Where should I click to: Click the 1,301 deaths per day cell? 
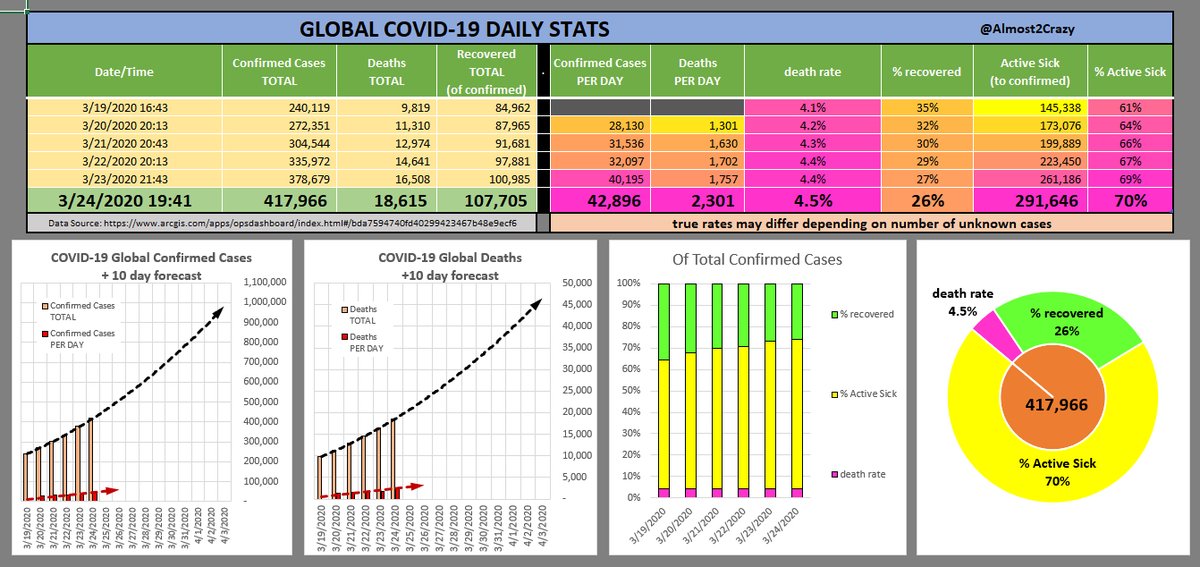pos(697,126)
